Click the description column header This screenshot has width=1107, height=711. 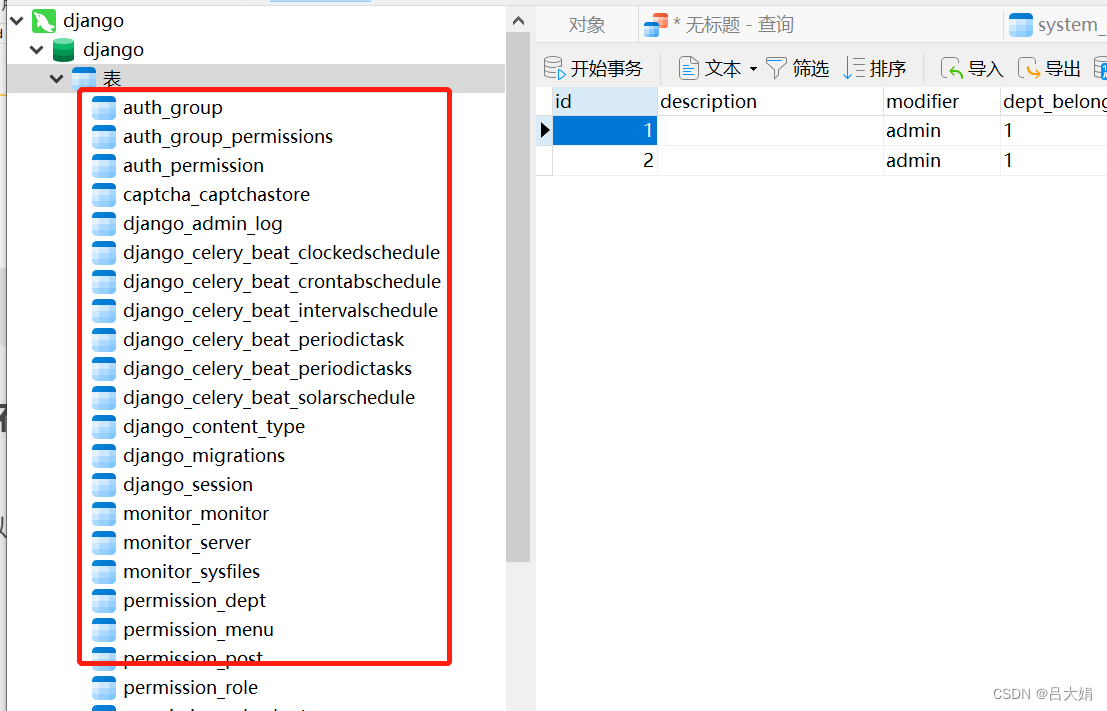click(770, 102)
